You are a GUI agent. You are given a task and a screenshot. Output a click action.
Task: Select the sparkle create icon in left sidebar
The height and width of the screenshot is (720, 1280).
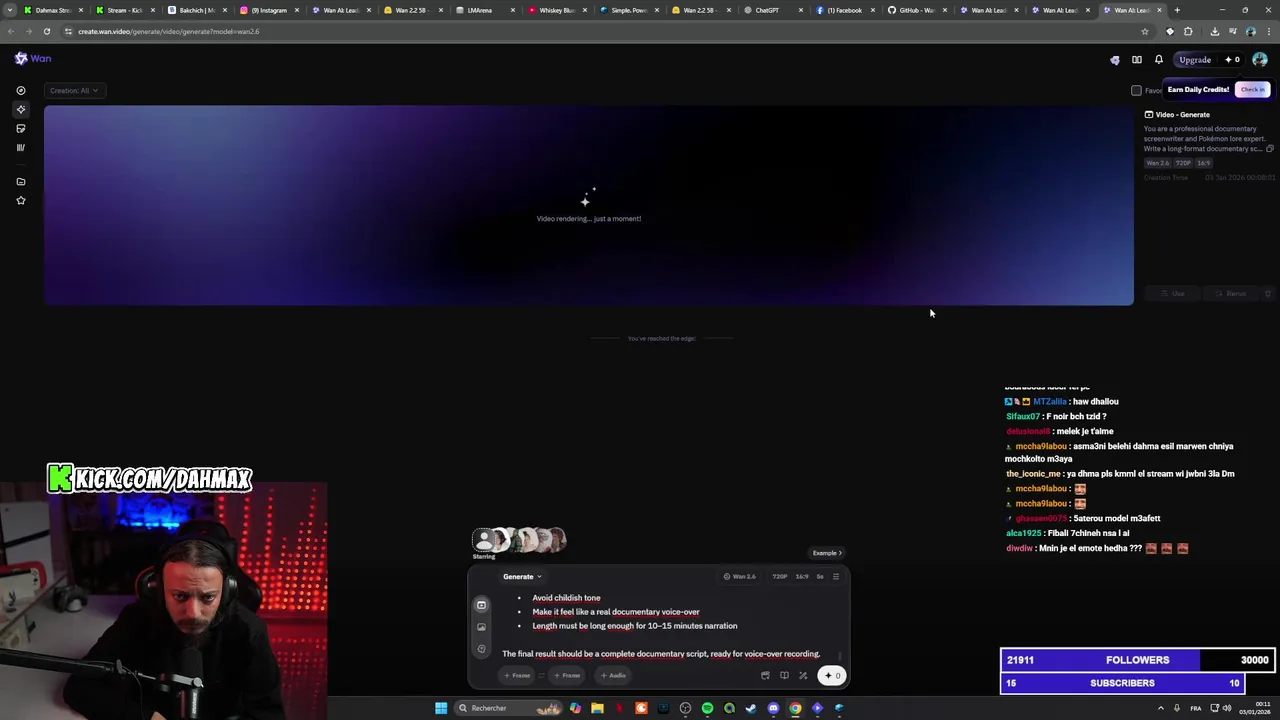21,109
